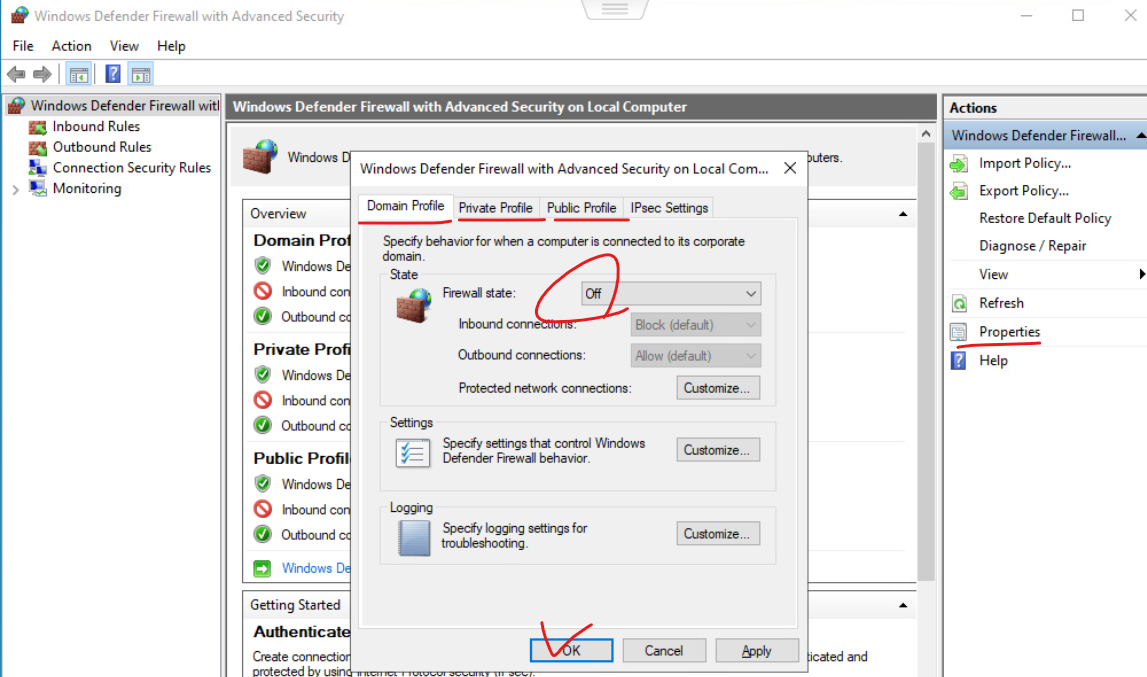Click Refresh in the Actions pane

coord(1001,303)
